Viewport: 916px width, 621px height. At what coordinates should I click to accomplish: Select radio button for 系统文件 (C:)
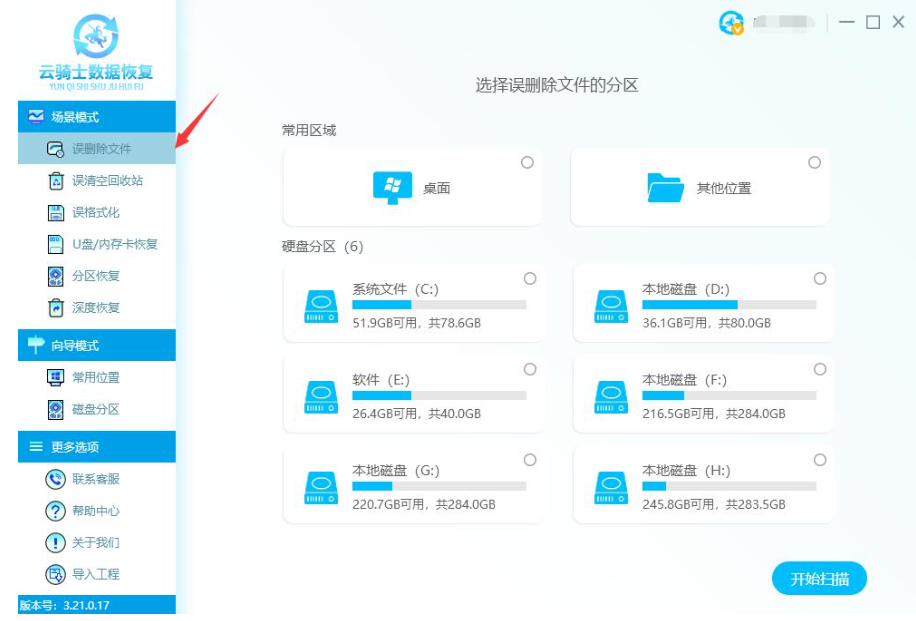coord(530,279)
